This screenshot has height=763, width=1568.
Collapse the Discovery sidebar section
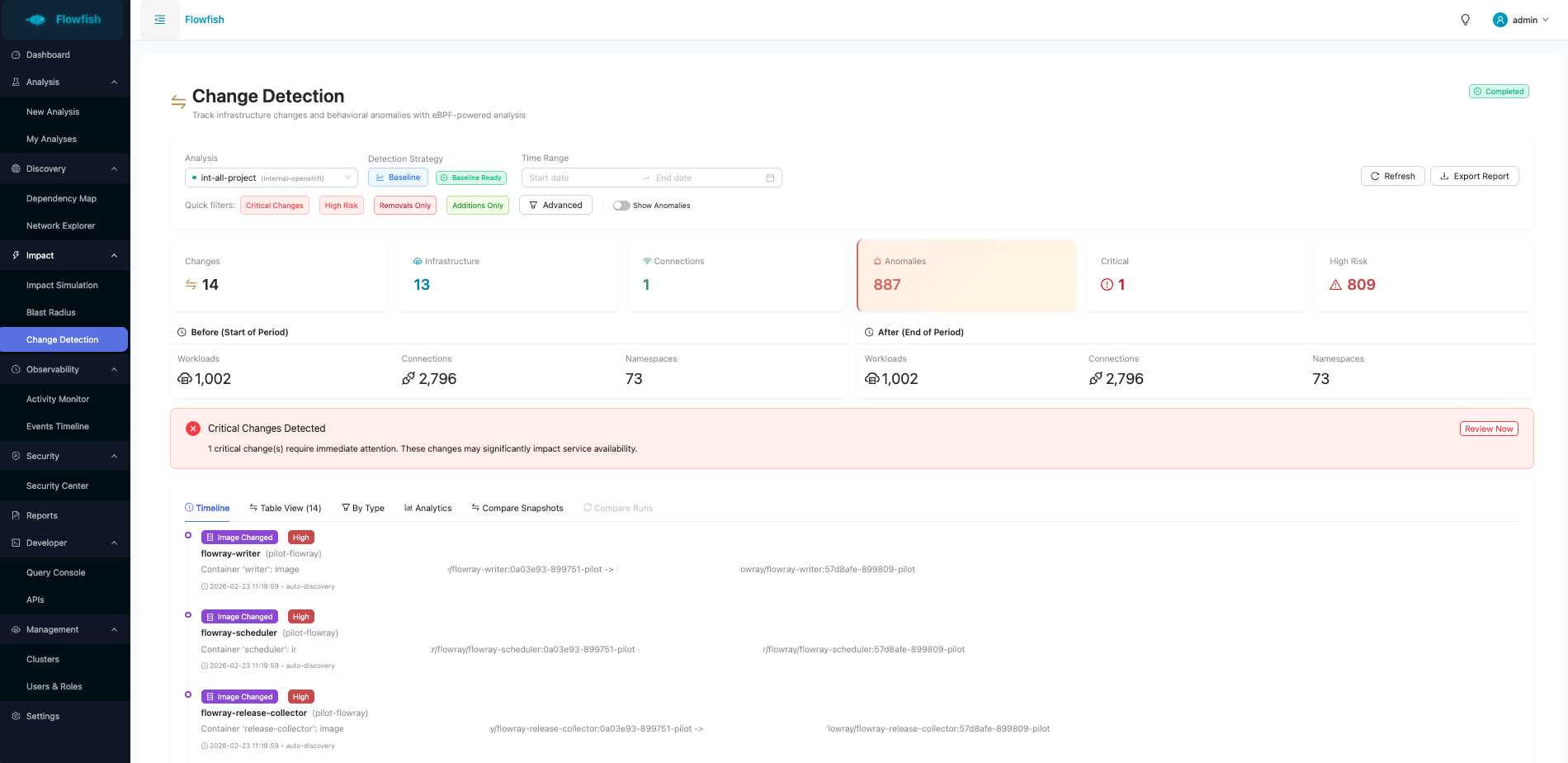point(114,169)
